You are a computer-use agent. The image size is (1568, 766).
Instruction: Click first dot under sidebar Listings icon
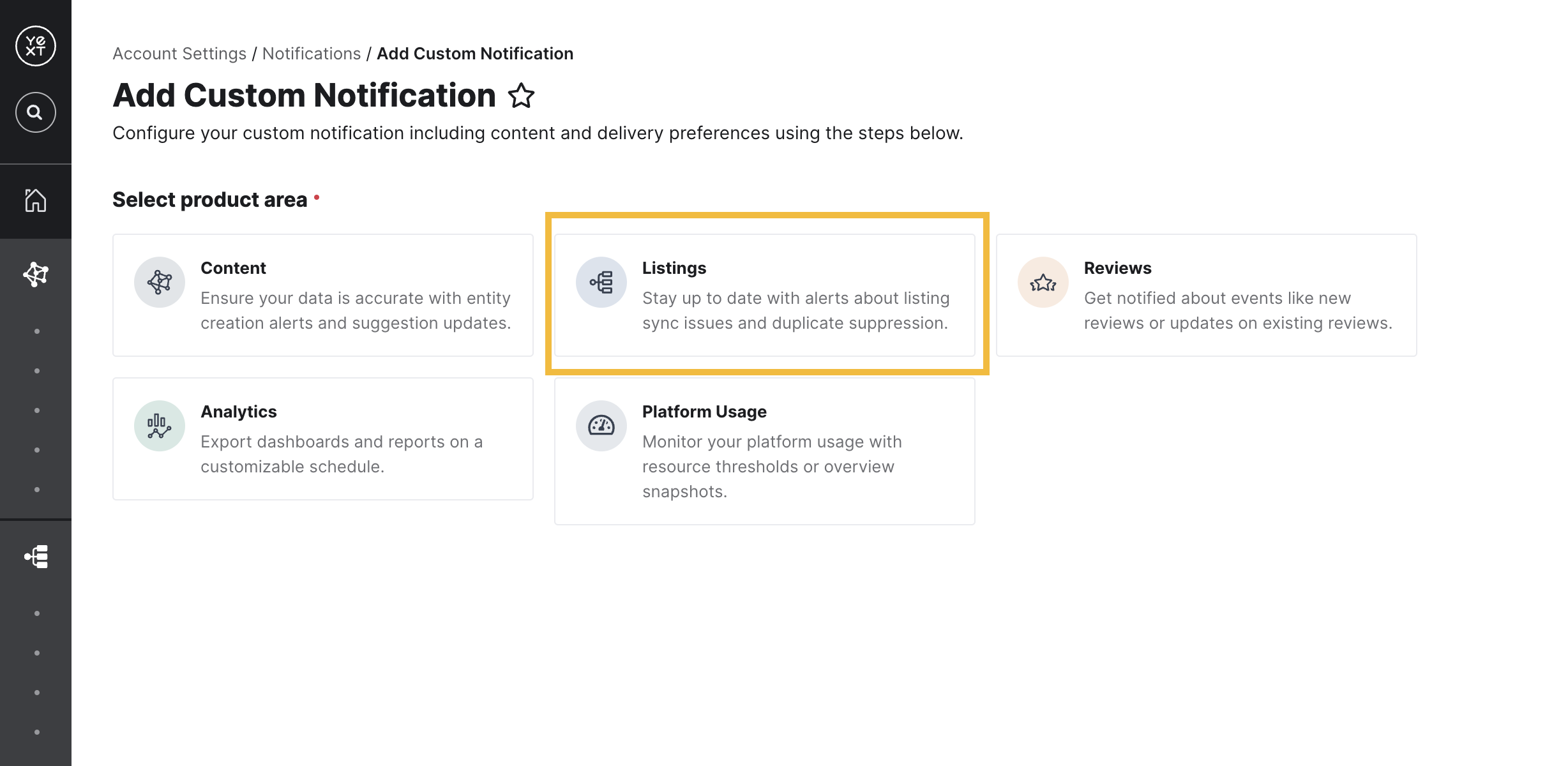pyautogui.click(x=37, y=613)
